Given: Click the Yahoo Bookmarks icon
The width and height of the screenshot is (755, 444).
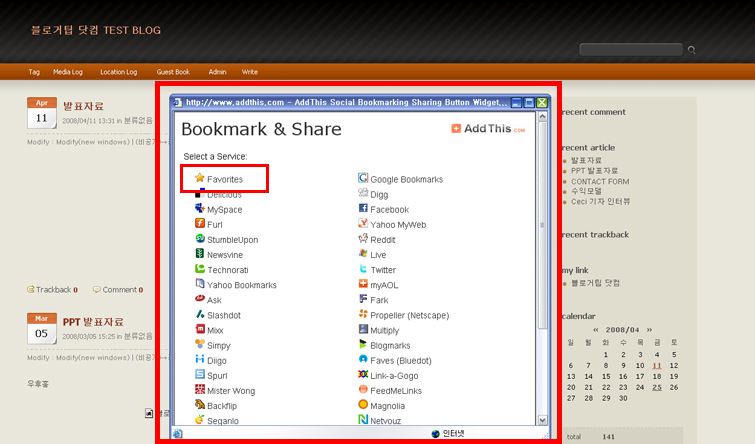Looking at the screenshot, I should point(200,283).
